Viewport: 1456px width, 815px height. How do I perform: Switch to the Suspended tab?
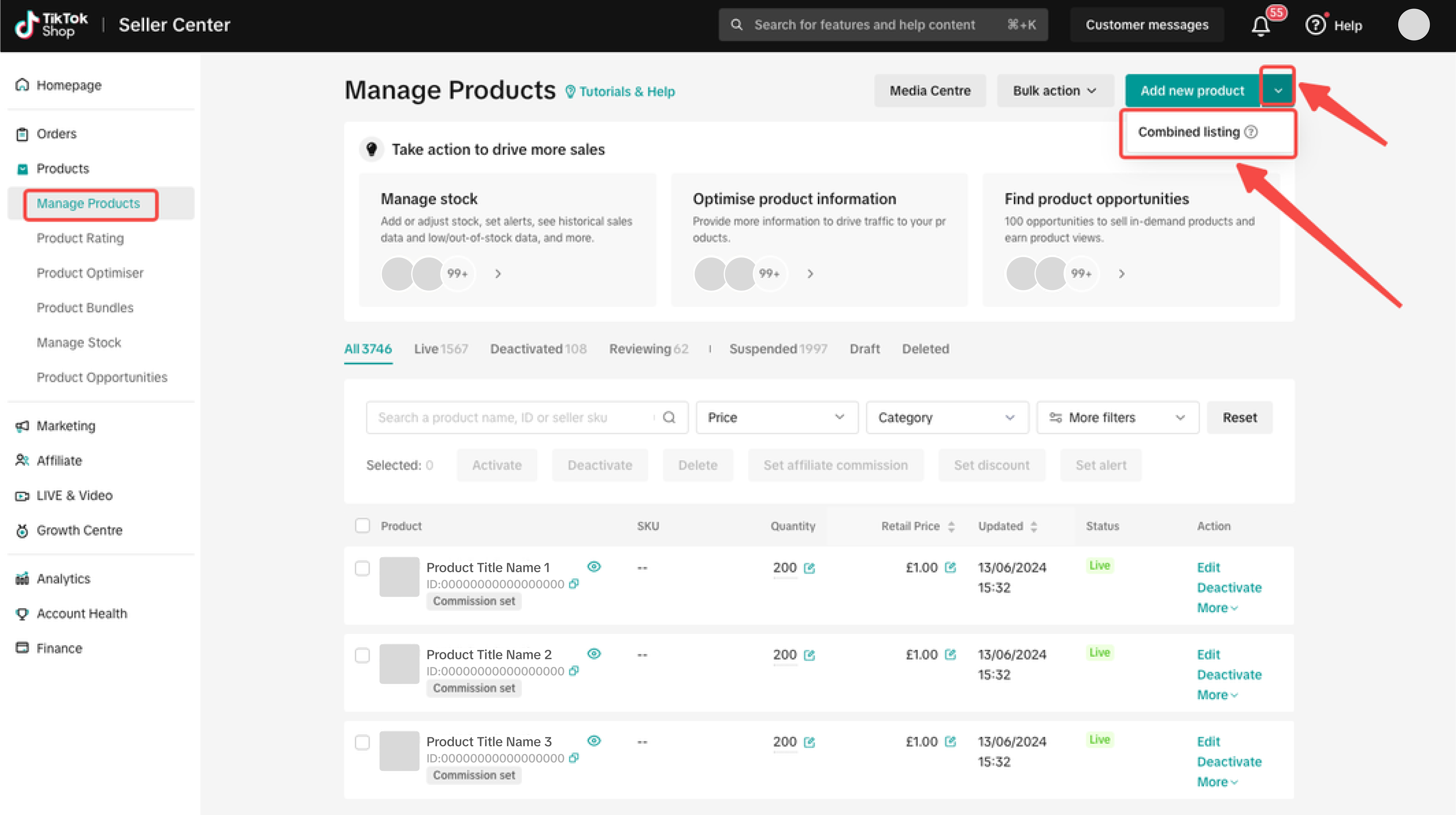pyautogui.click(x=778, y=349)
